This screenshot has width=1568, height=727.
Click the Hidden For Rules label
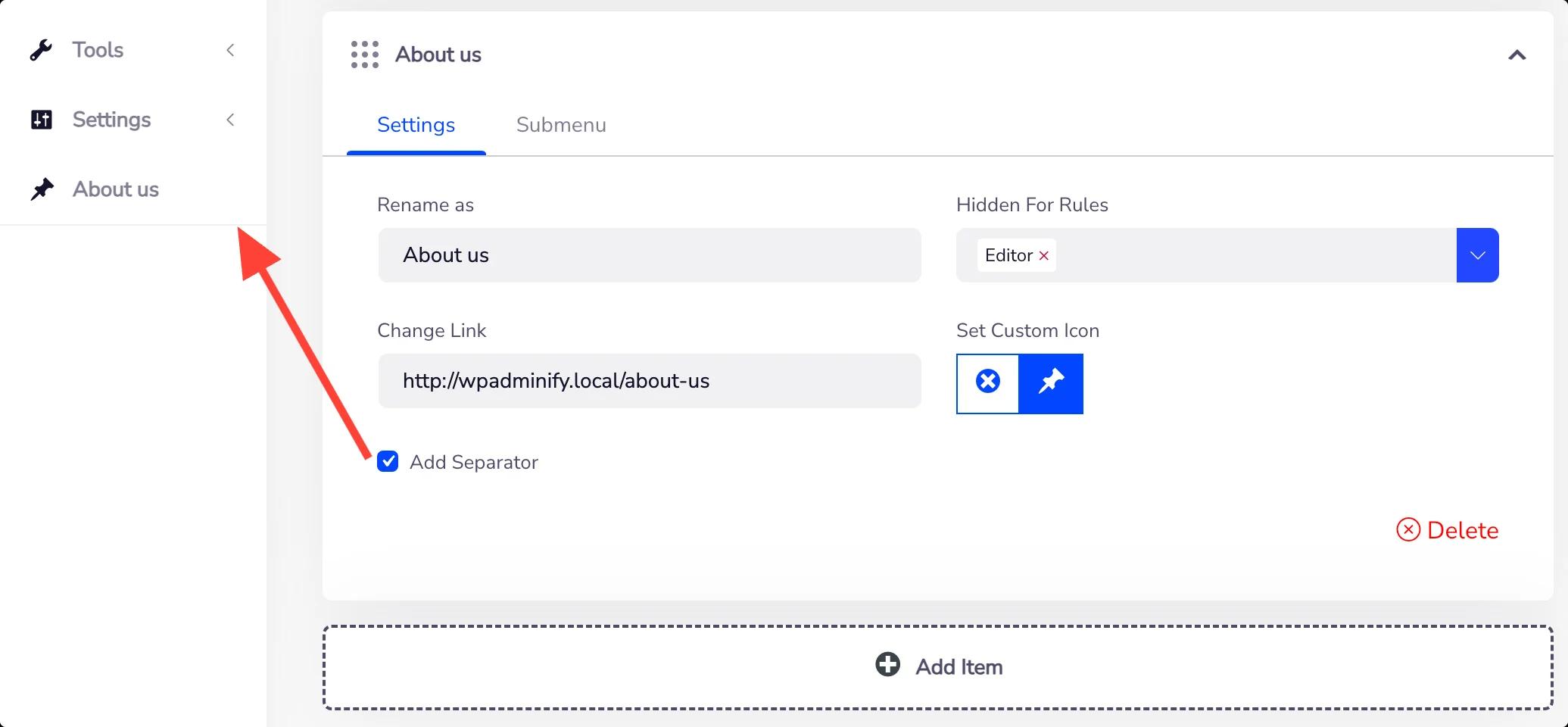[1032, 204]
